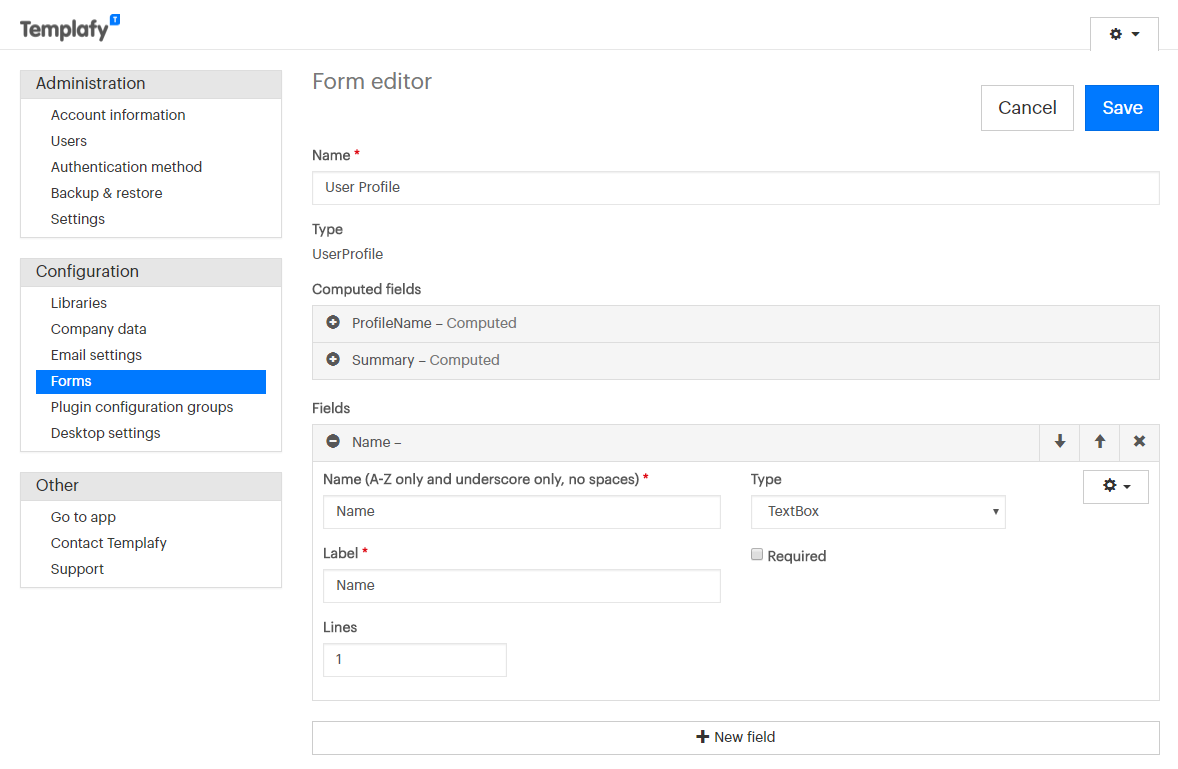The width and height of the screenshot is (1178, 769).
Task: Save the form
Action: [x=1121, y=108]
